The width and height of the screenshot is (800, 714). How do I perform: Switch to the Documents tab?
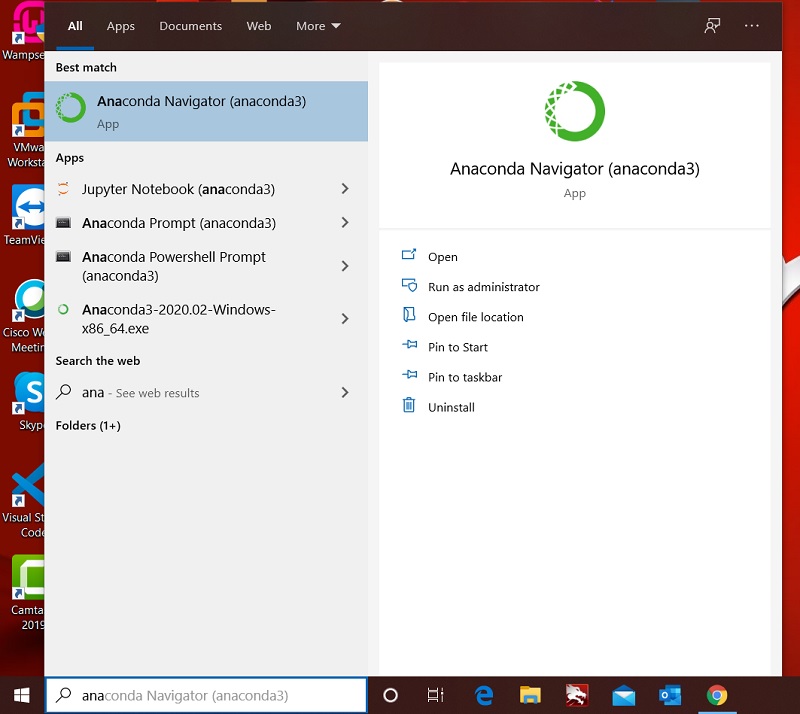(x=190, y=26)
